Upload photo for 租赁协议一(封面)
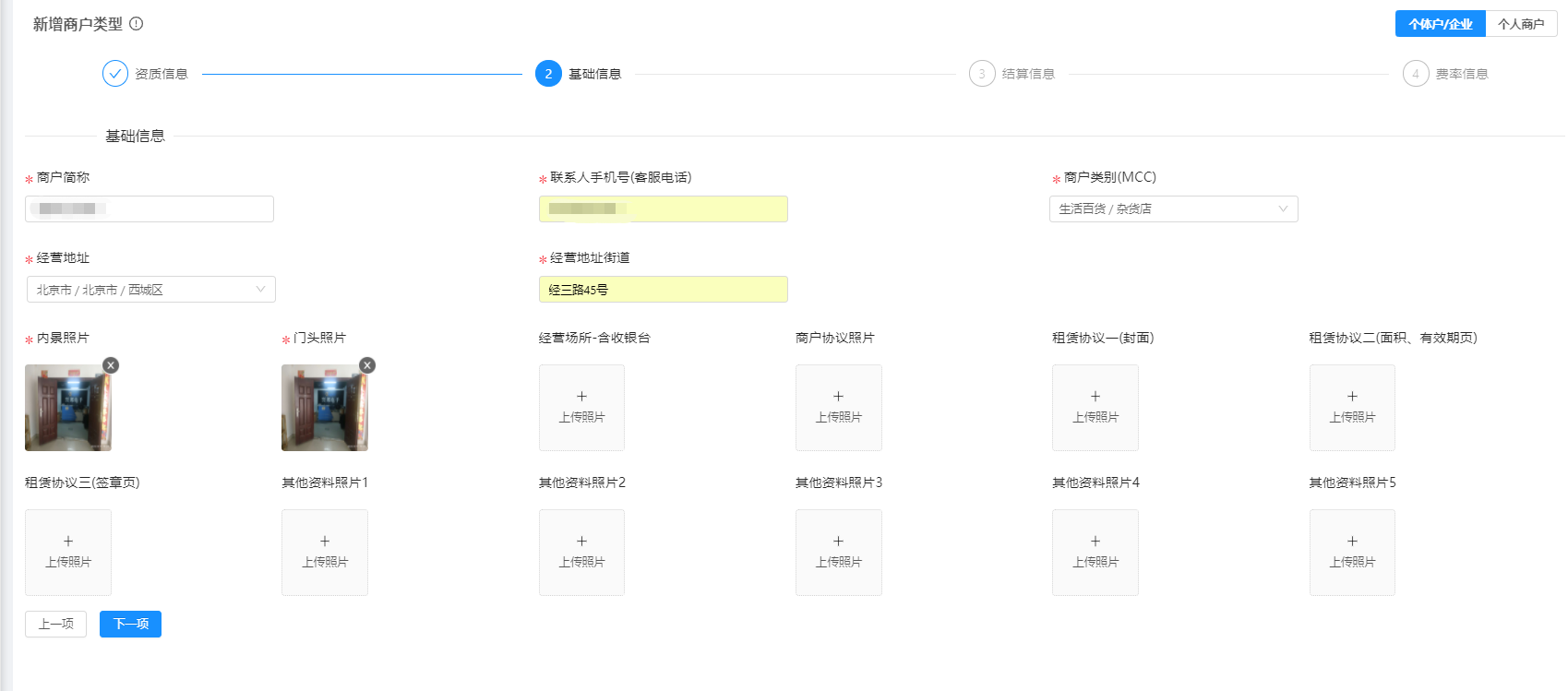 [1095, 407]
